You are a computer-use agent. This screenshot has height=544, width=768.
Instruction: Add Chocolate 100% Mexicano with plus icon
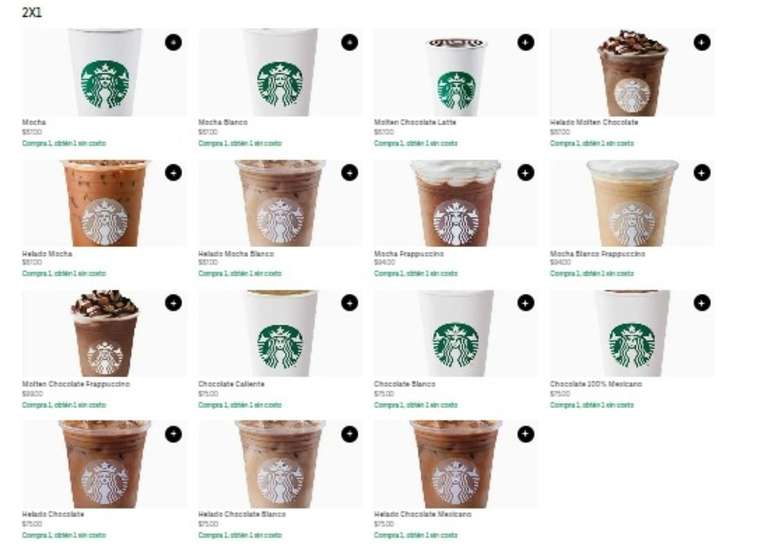click(701, 303)
